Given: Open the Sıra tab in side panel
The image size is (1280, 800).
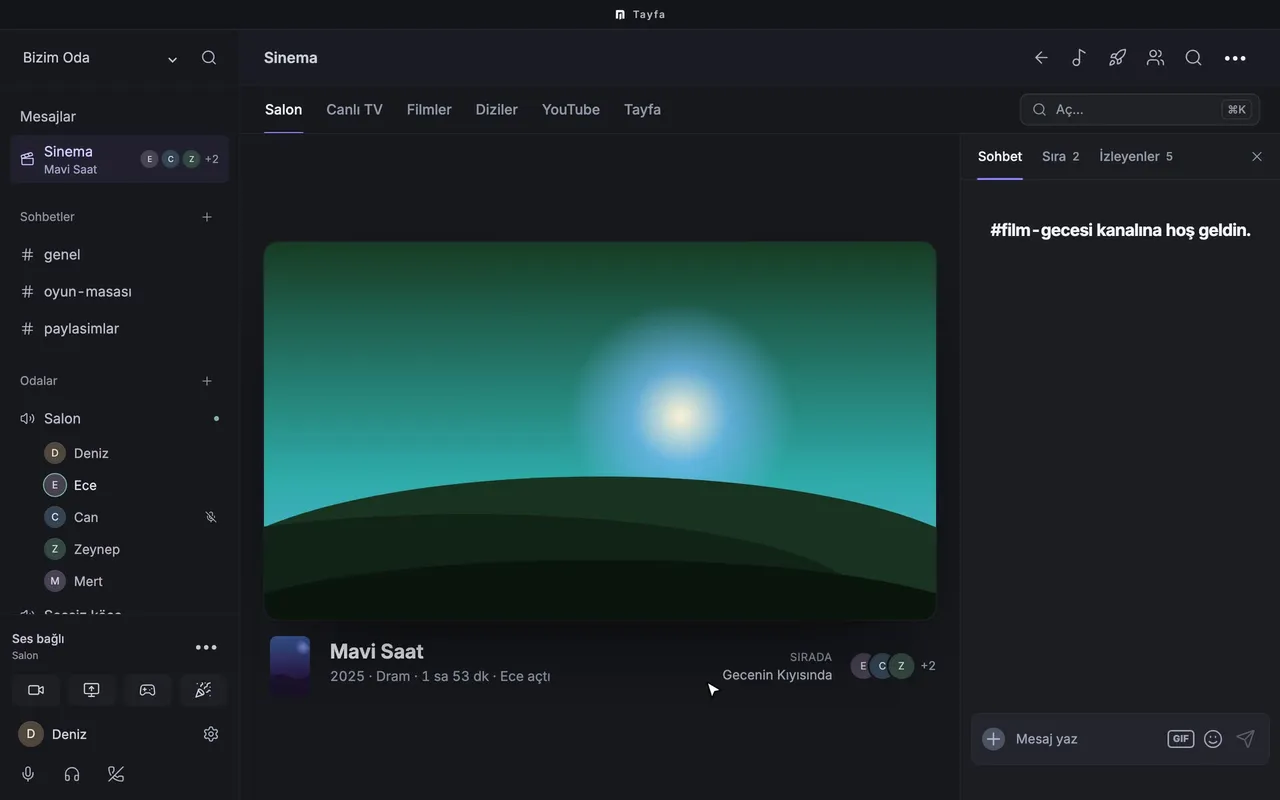Looking at the screenshot, I should pyautogui.click(x=1060, y=156).
